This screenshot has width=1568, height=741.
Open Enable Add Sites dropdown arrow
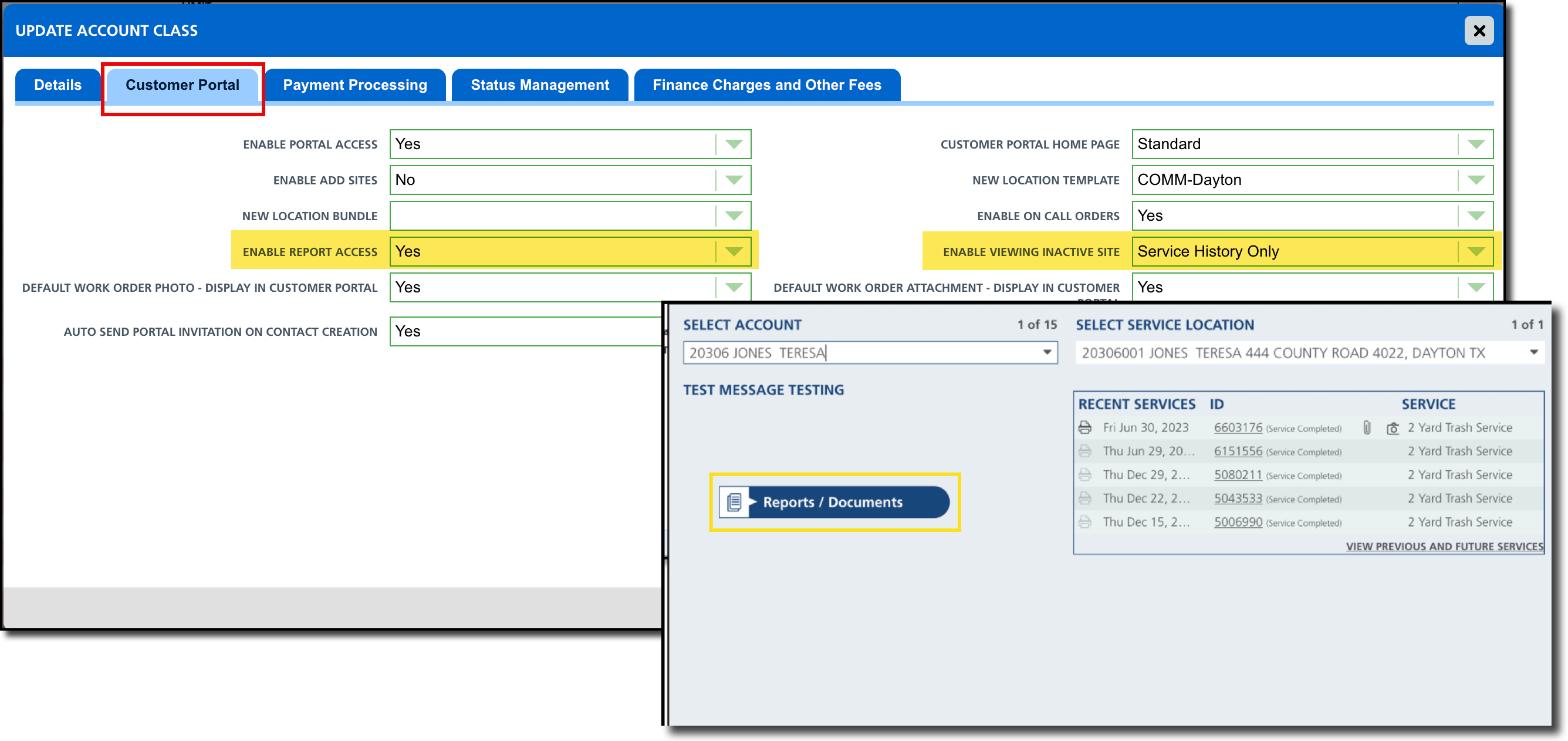tap(734, 180)
